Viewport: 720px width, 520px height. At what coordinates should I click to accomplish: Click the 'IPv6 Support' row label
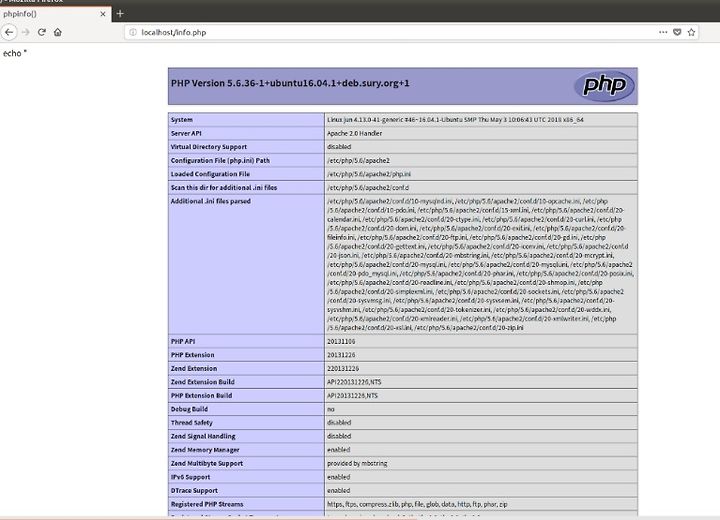[190, 477]
